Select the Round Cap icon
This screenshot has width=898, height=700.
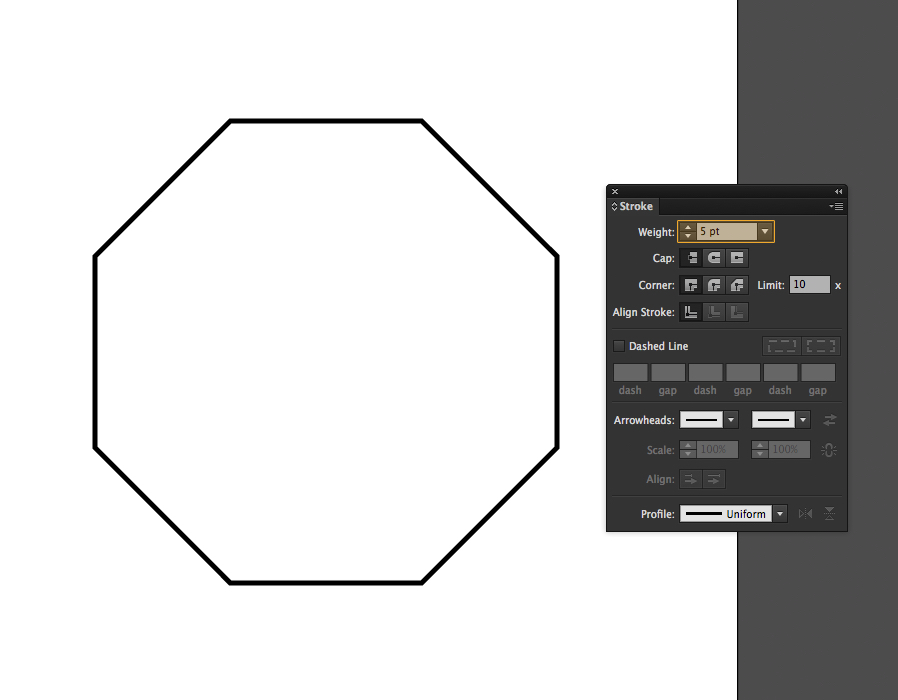click(x=714, y=258)
